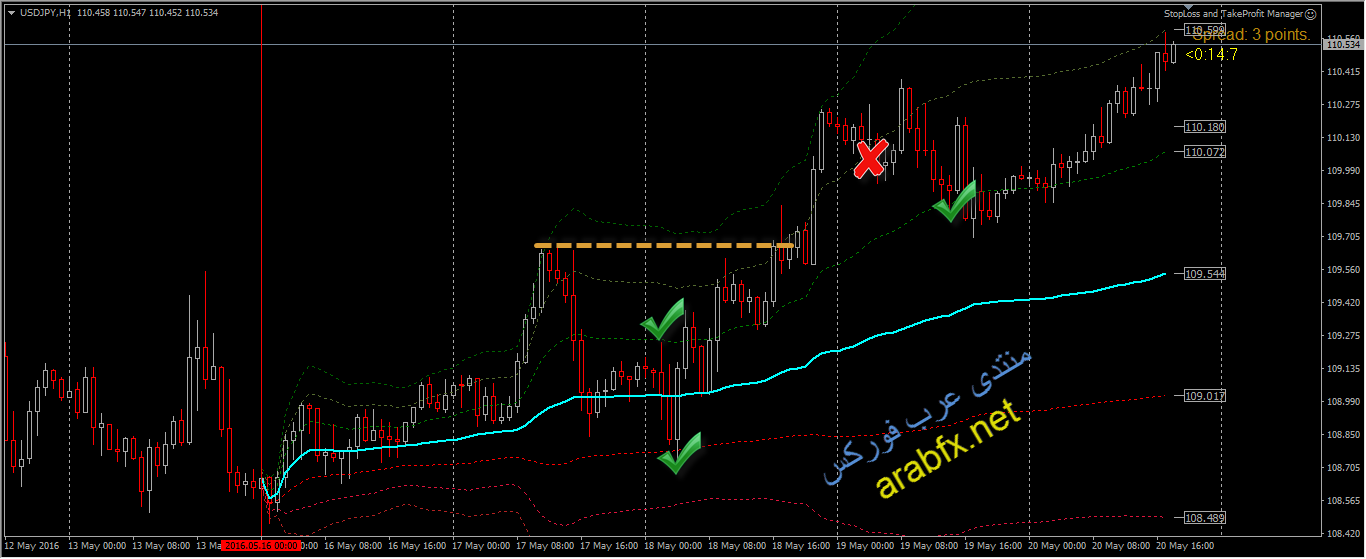Click 17 May 00:00 on the time axis
The width and height of the screenshot is (1366, 559).
point(481,547)
